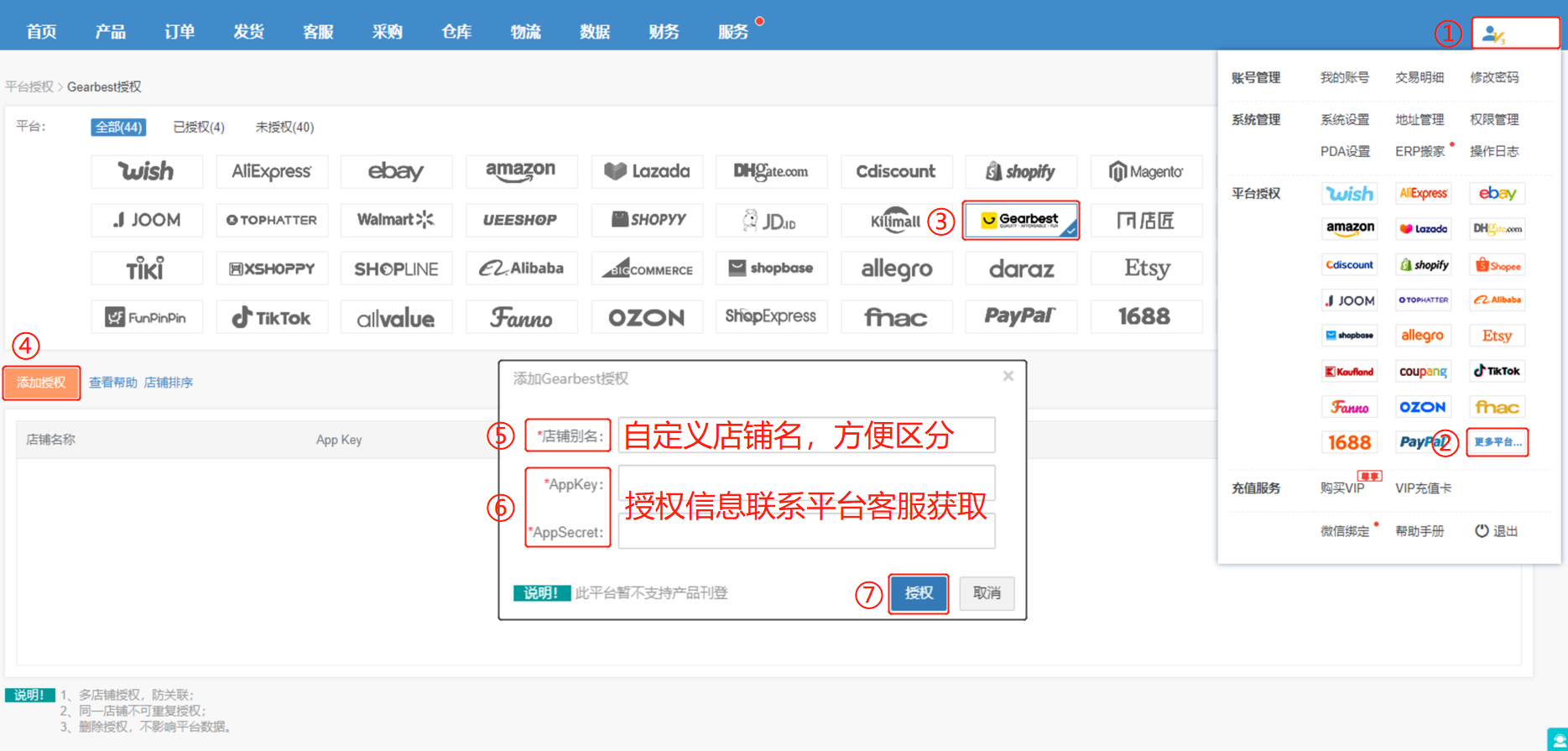The image size is (1568, 751).
Task: Select the SHOPYY platform tile
Action: coord(646,220)
